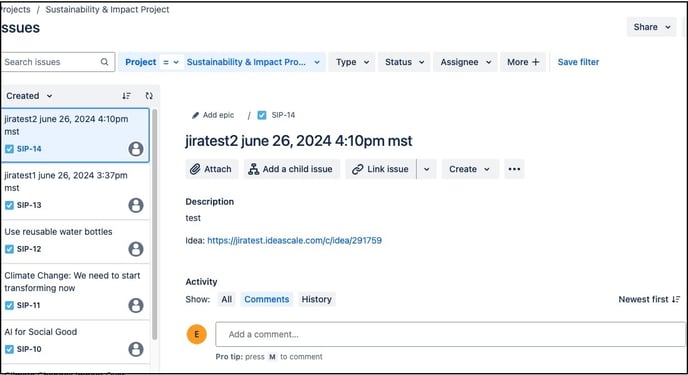Open the ideascale idea URL link
688x375 pixels.
[x=294, y=240]
